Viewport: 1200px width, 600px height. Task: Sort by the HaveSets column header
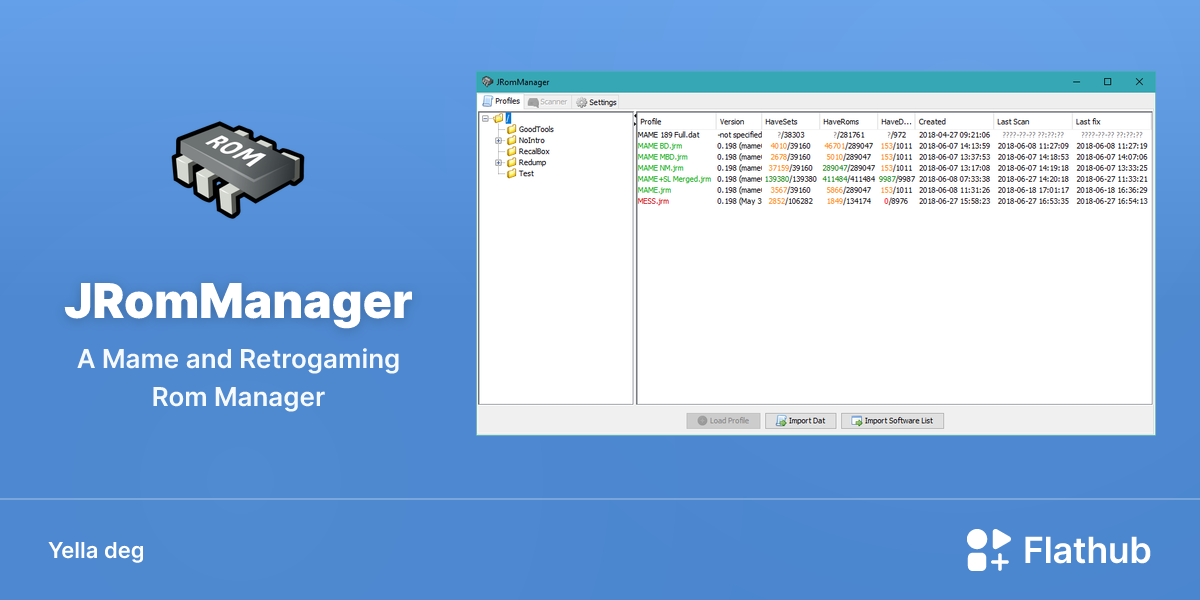[x=791, y=121]
